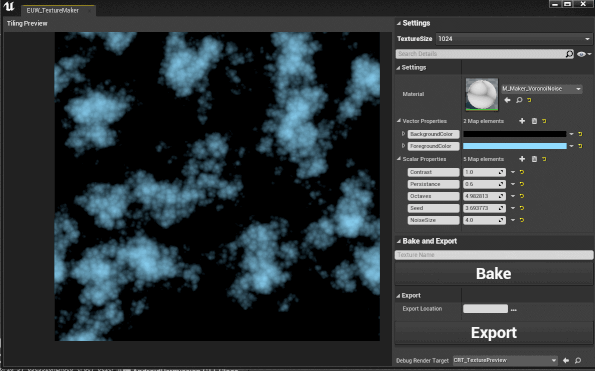Use selected asset arrow under Material
595x371 pixels.
pos(507,100)
